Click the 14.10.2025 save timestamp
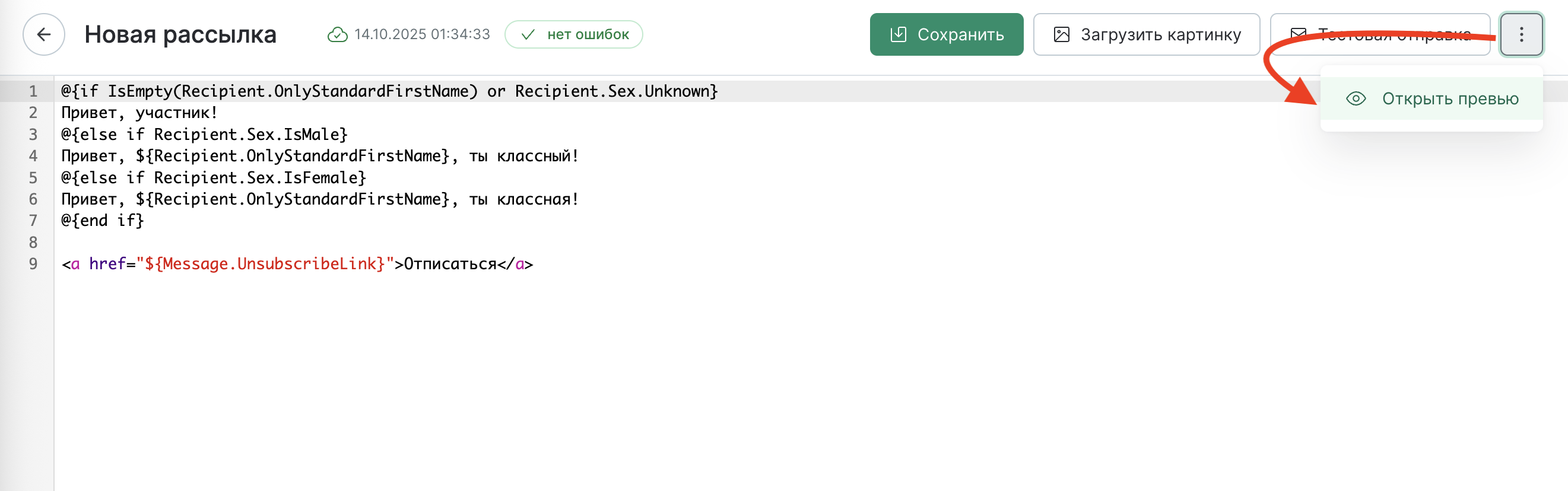 pyautogui.click(x=422, y=34)
